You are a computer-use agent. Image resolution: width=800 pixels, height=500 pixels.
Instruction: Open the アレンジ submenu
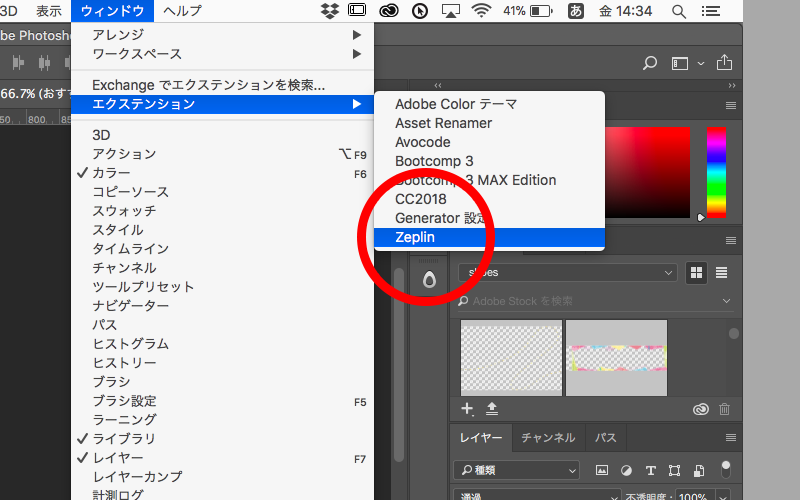(223, 35)
